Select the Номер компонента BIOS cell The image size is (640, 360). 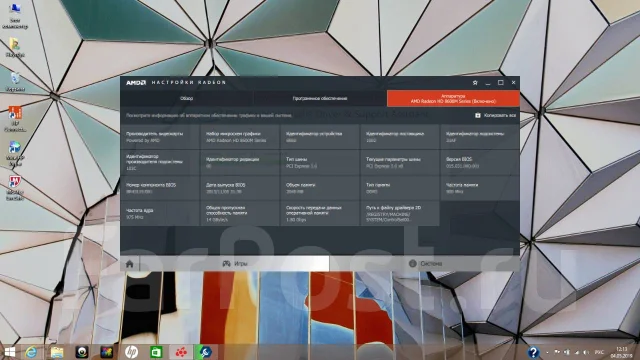point(160,188)
